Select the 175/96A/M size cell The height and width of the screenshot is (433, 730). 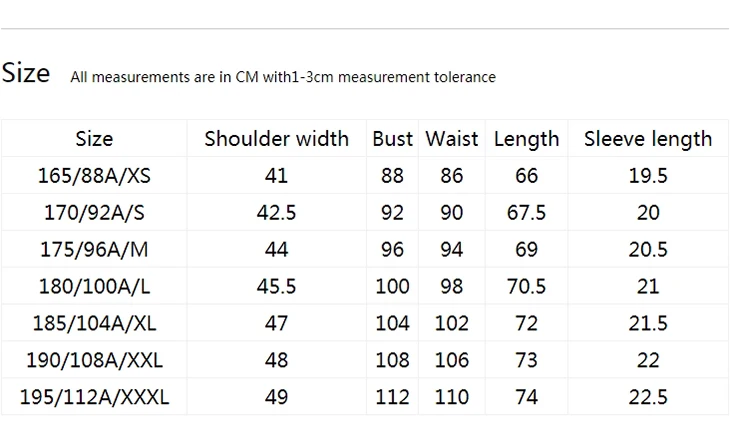95,250
